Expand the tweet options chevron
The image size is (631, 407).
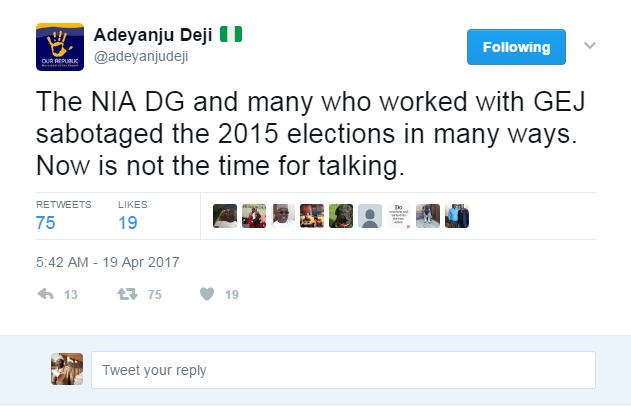(590, 46)
